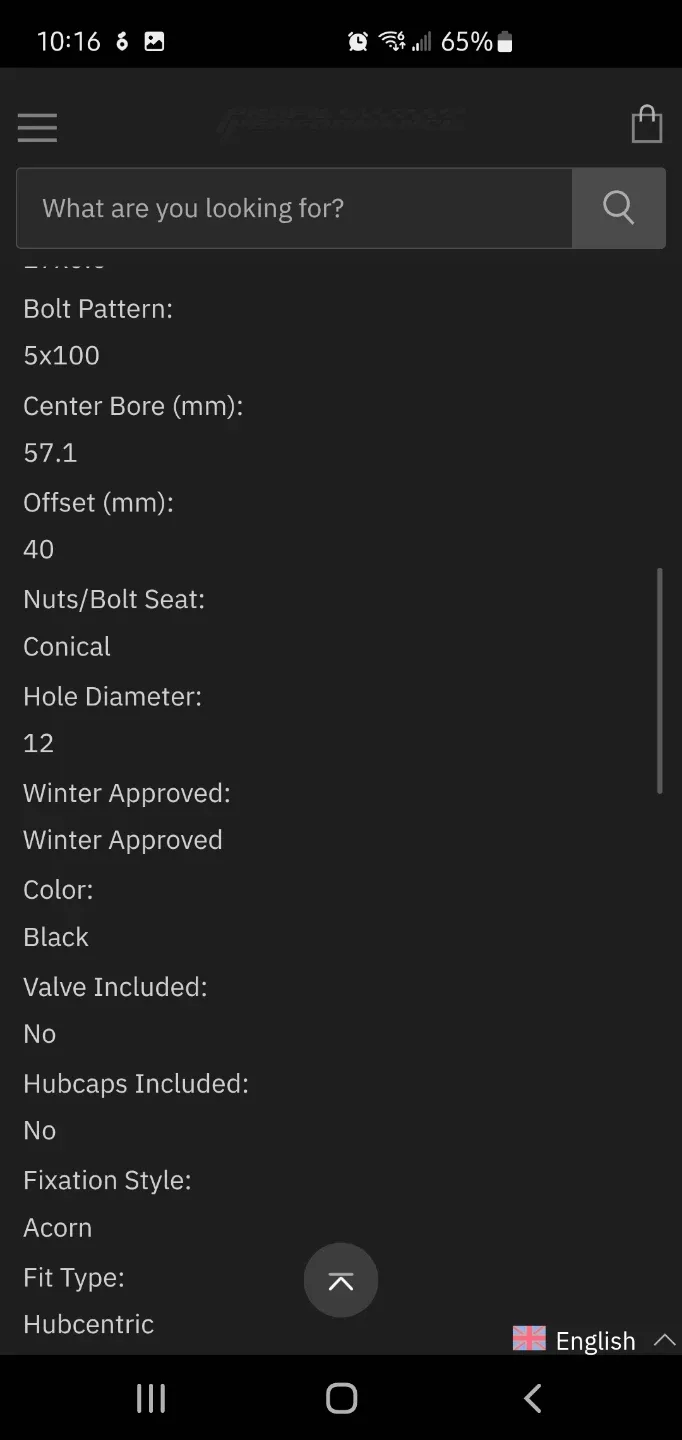This screenshot has height=1440, width=682.
Task: Click the store logo in header
Action: 340,122
